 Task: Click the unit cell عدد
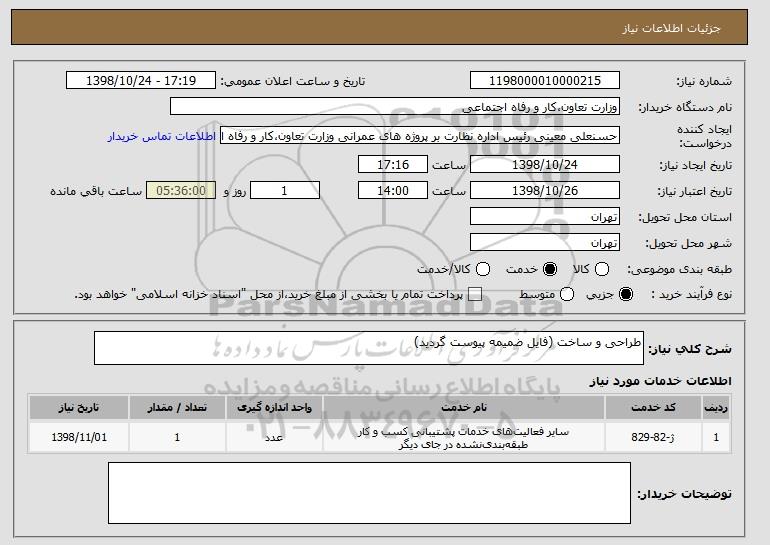[274, 437]
